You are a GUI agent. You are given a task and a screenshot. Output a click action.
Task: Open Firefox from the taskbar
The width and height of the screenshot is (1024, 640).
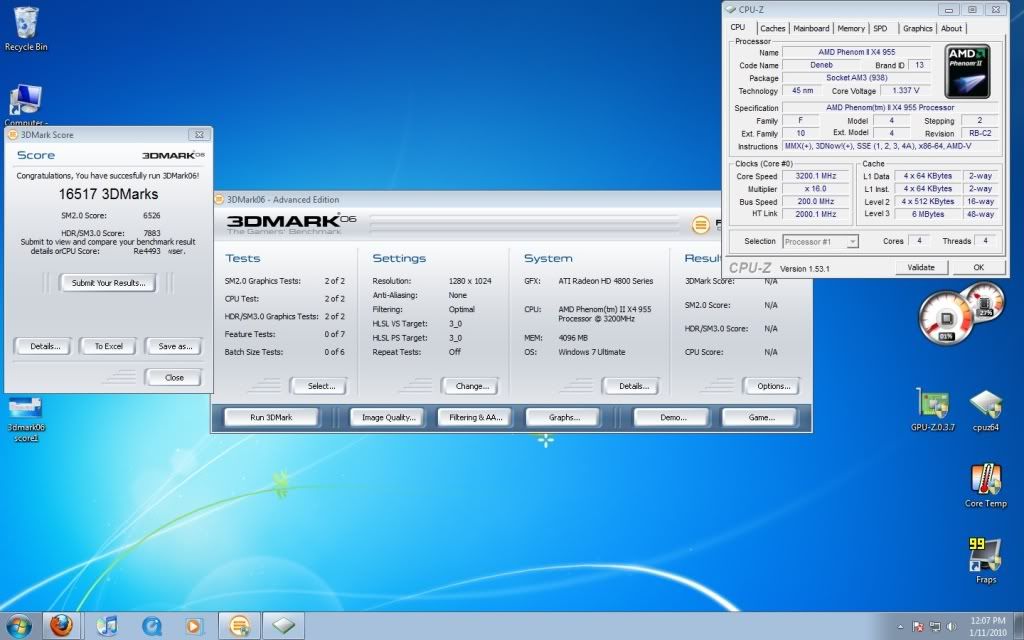[61, 626]
